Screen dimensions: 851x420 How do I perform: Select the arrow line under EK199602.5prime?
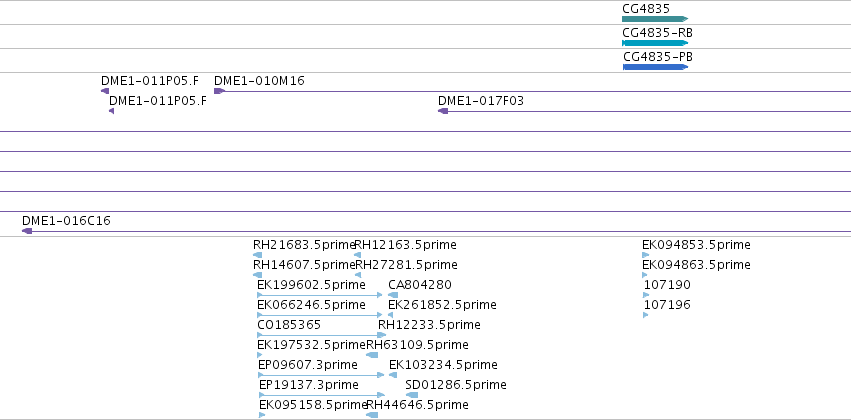click(x=320, y=295)
